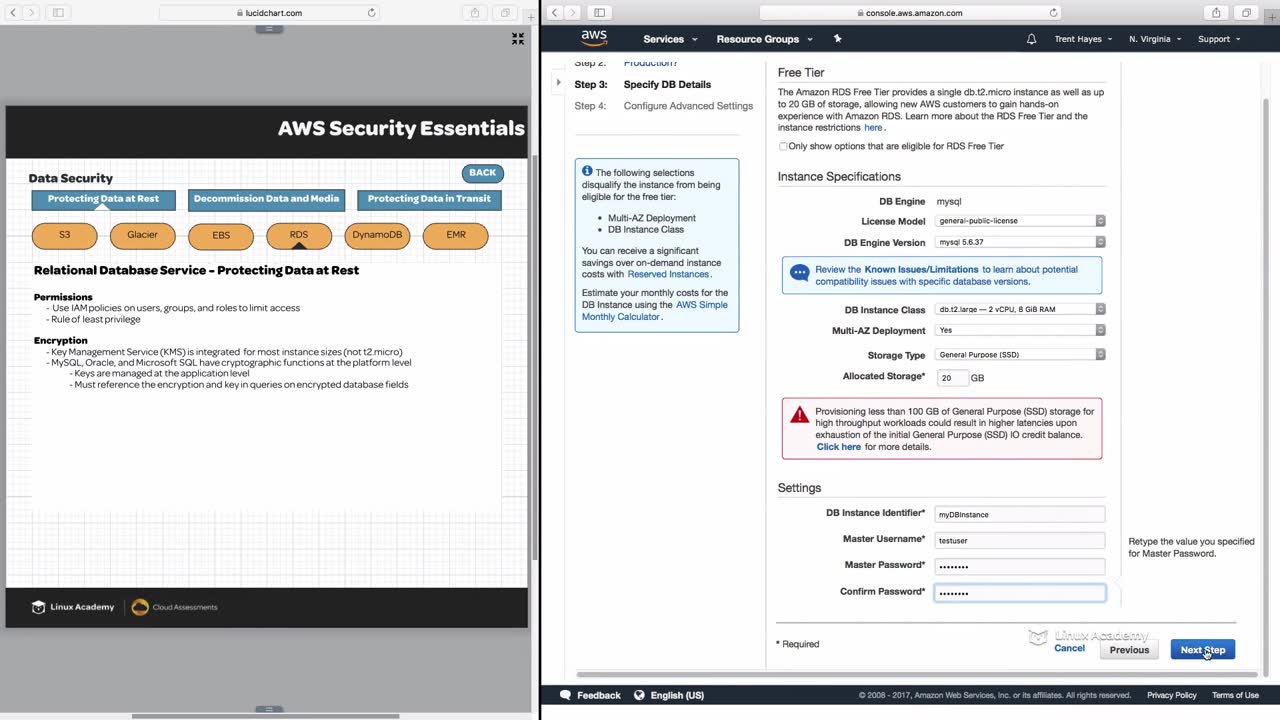This screenshot has width=1280, height=720.
Task: Show the tab overview in the lucidchart.com window
Action: 505,13
